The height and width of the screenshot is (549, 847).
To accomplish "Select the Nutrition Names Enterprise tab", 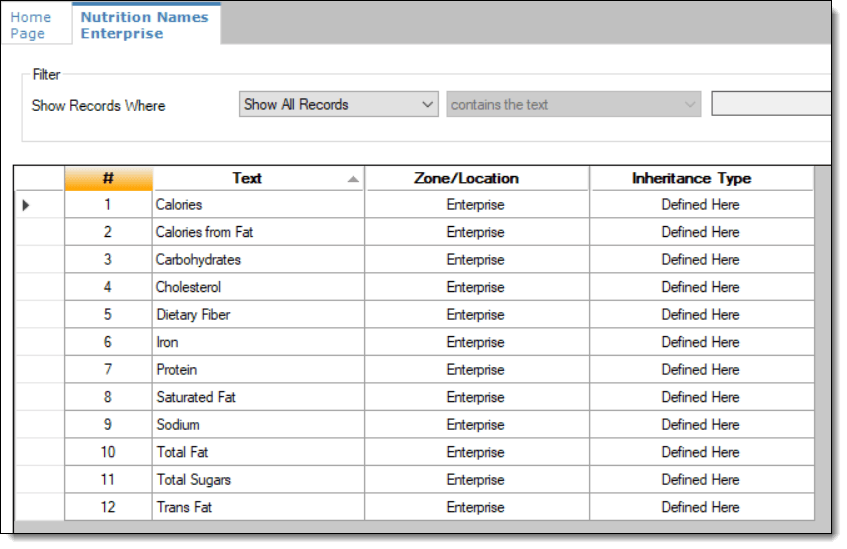I will pyautogui.click(x=144, y=25).
